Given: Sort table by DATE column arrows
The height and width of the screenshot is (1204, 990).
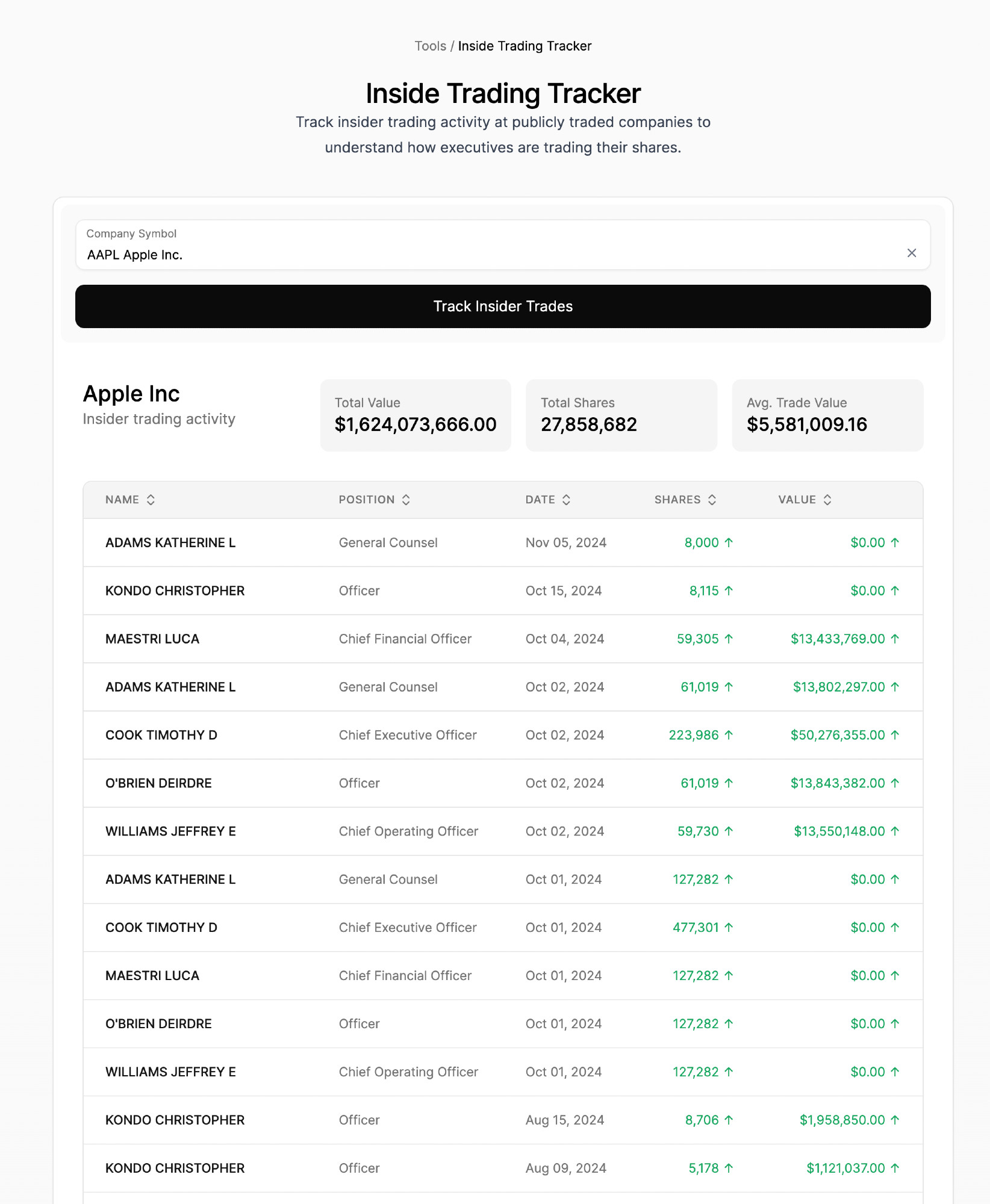Looking at the screenshot, I should (x=566, y=500).
